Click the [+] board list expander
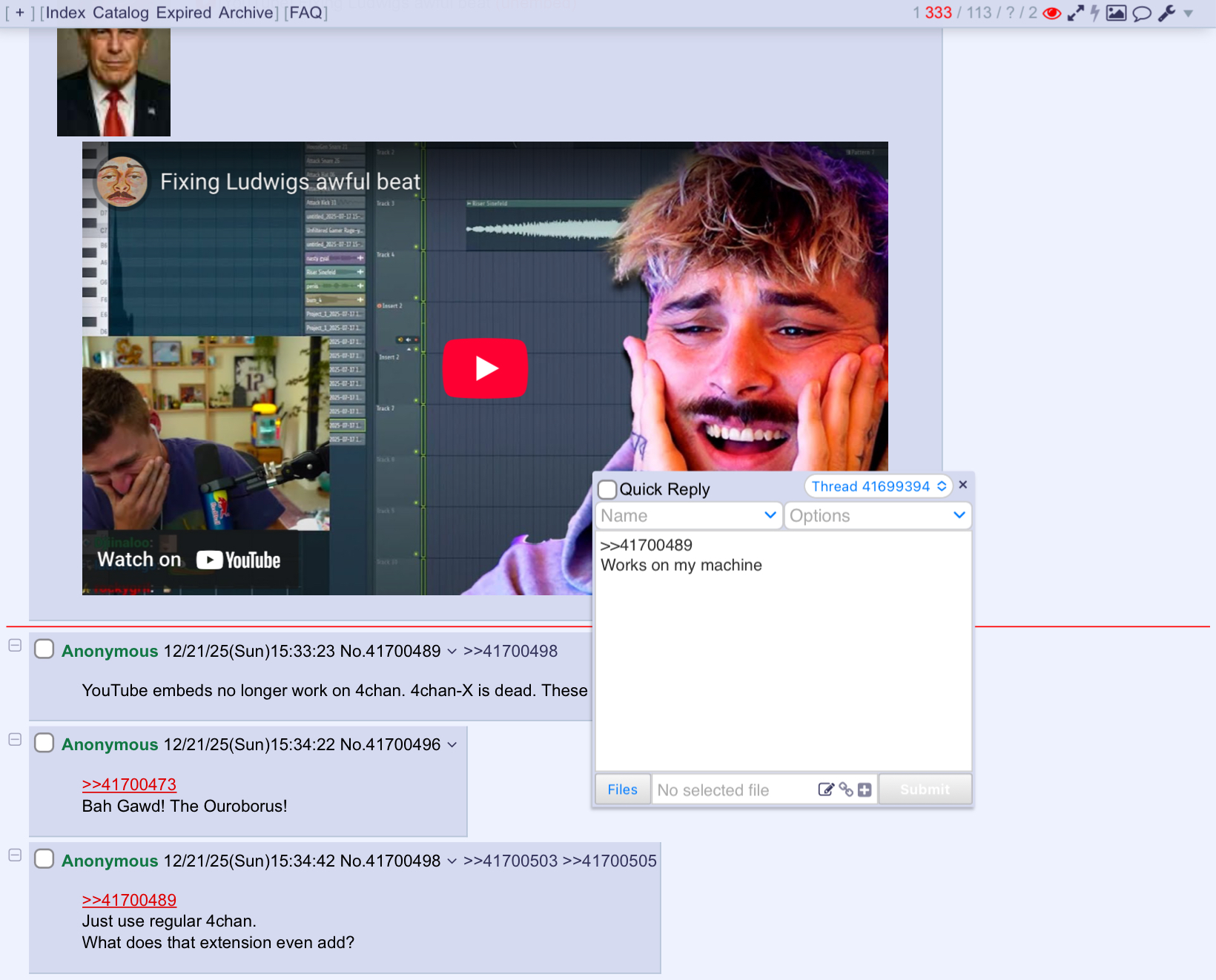1216x980 pixels. pos(20,13)
